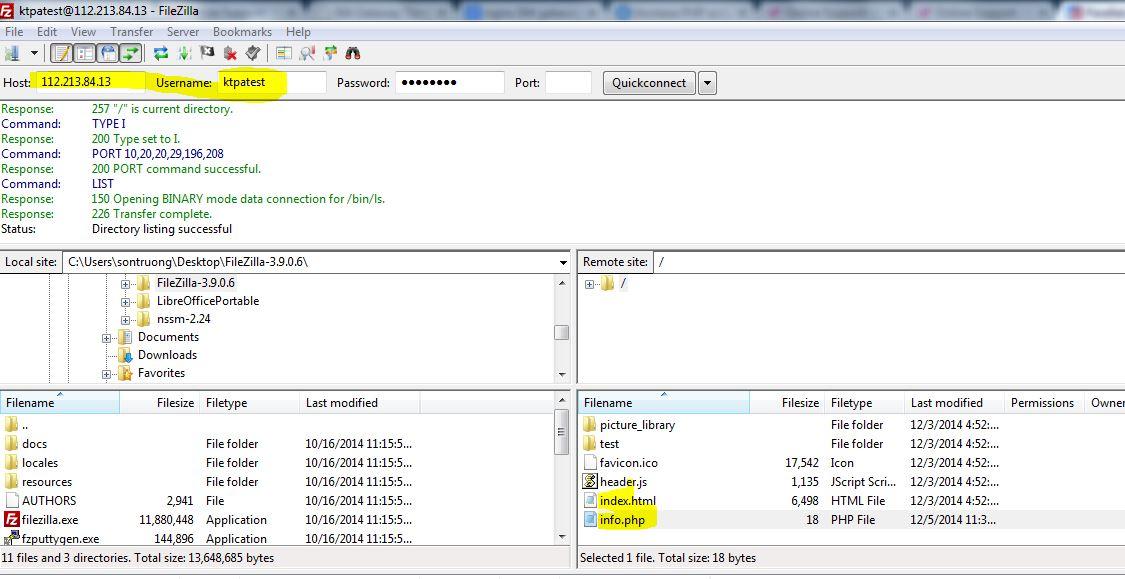This screenshot has height=579, width=1125.
Task: Toggle the local directory tree display
Action: coord(85,53)
